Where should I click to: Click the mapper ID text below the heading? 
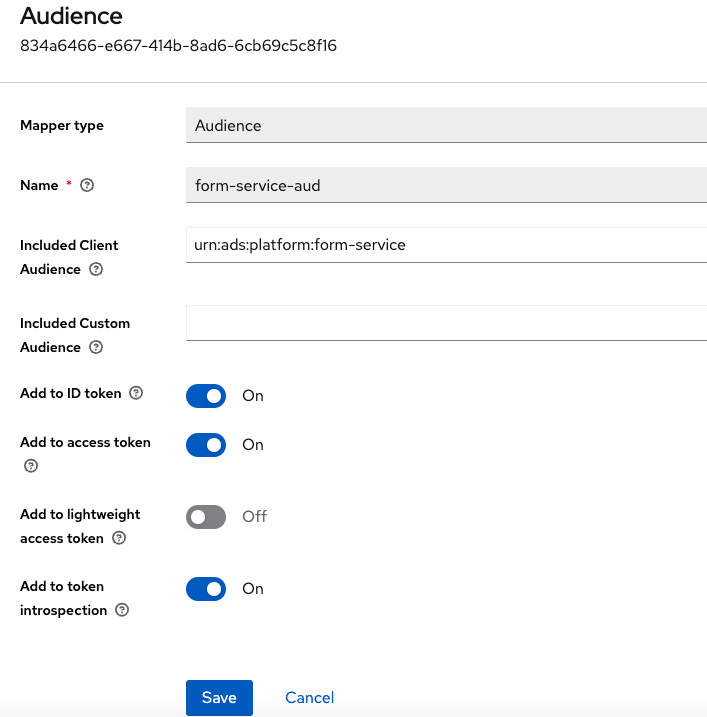[x=178, y=46]
